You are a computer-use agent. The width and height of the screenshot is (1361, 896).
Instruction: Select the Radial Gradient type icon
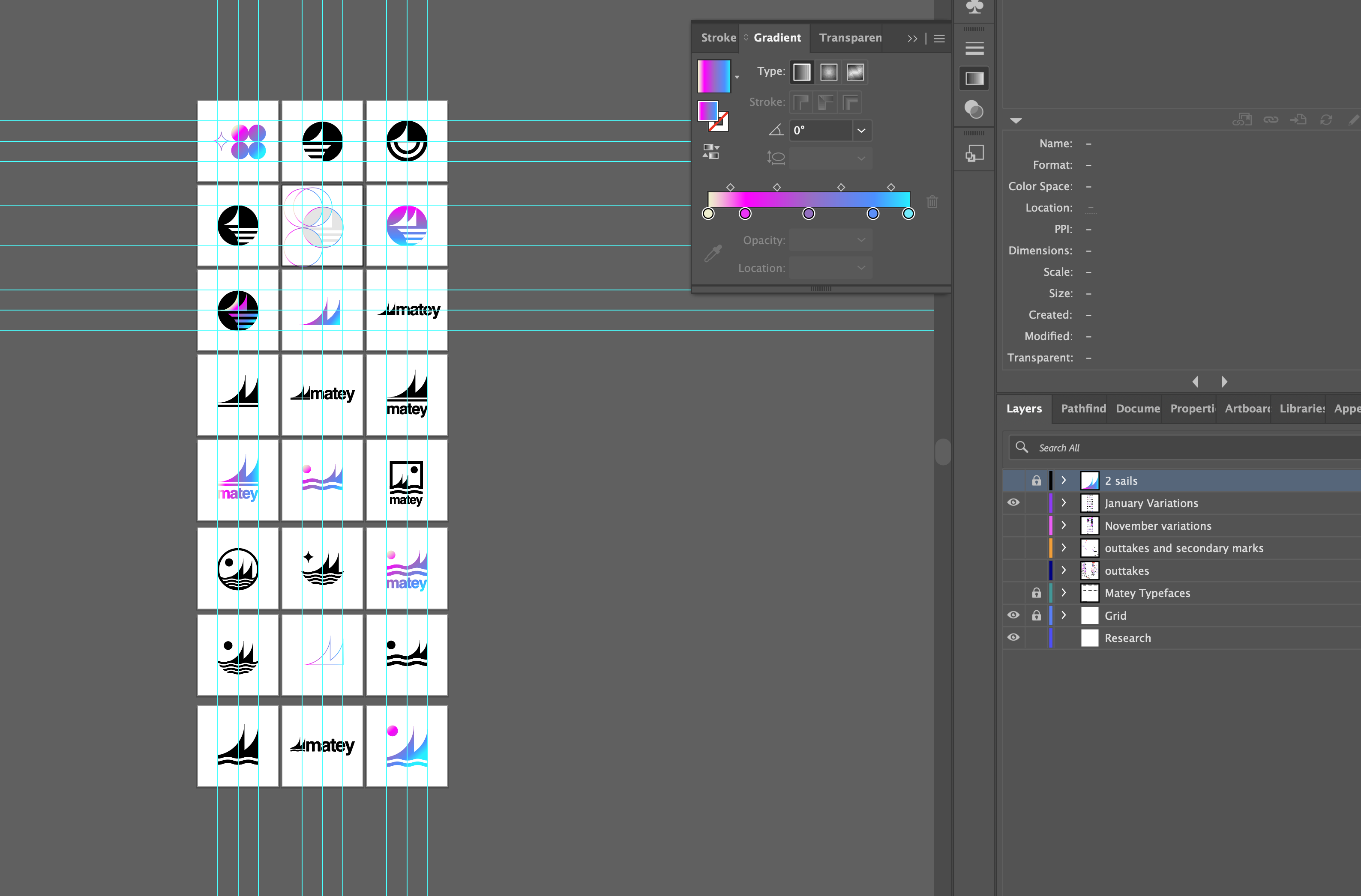(829, 72)
